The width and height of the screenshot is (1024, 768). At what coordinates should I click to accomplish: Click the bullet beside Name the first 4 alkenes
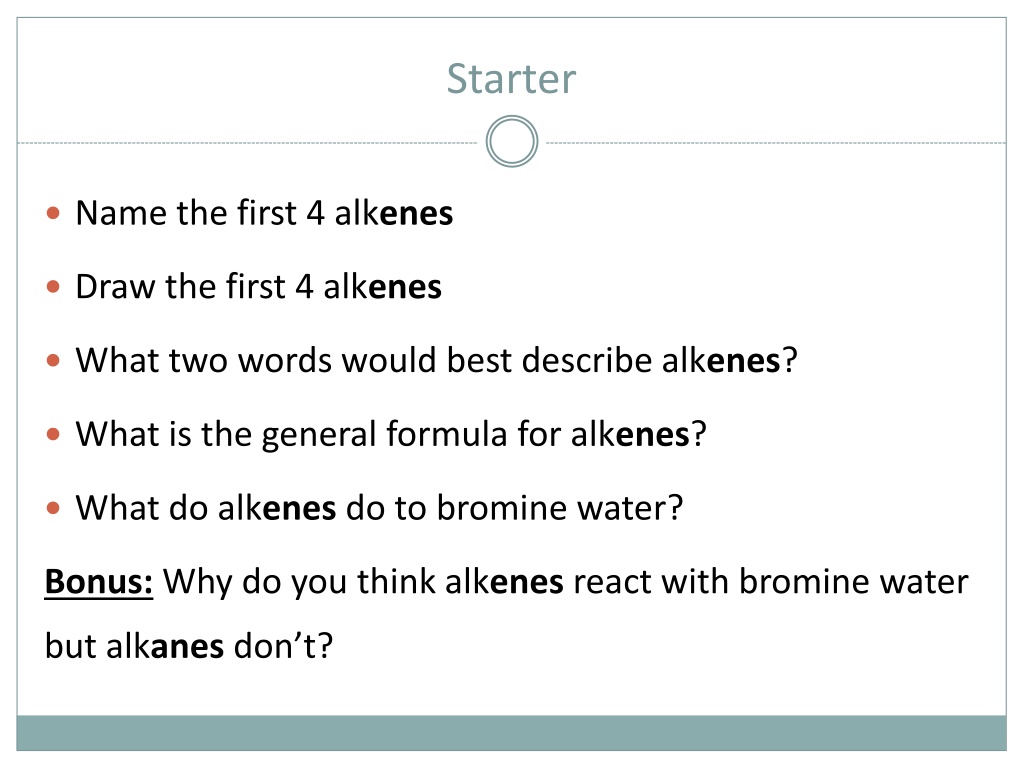[x=54, y=213]
